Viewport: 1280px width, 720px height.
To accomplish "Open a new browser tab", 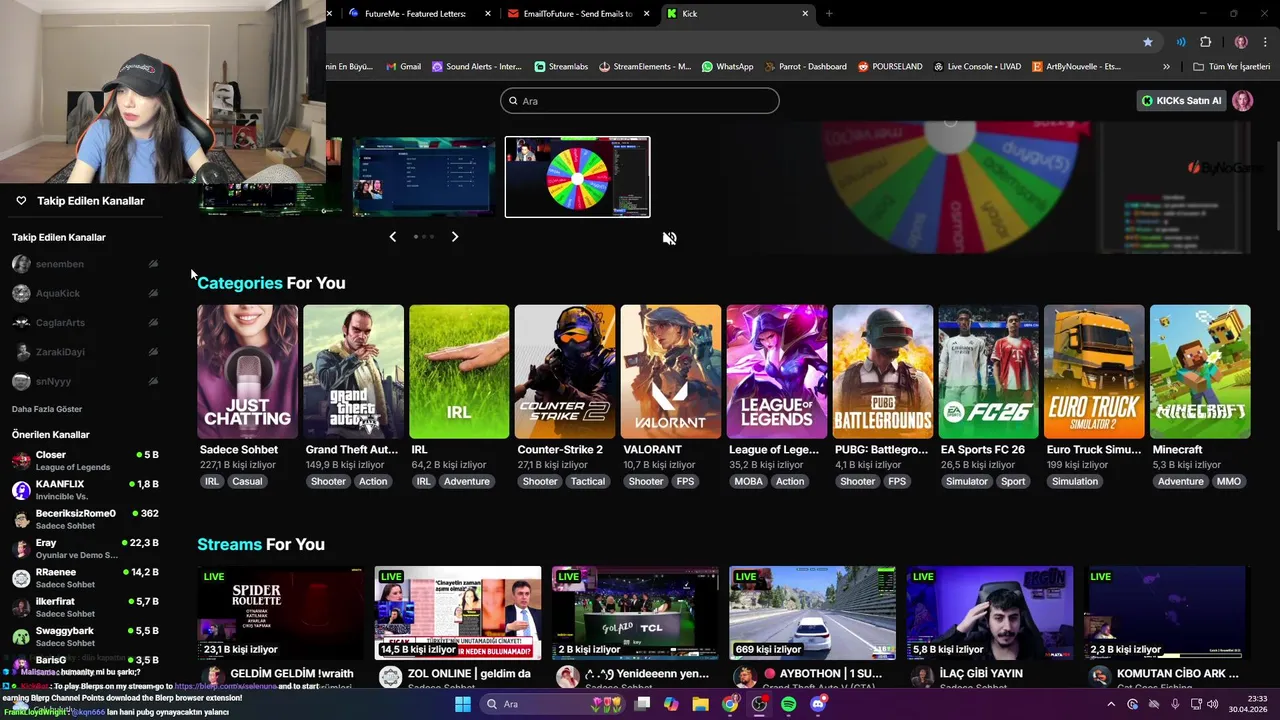I will coord(829,13).
